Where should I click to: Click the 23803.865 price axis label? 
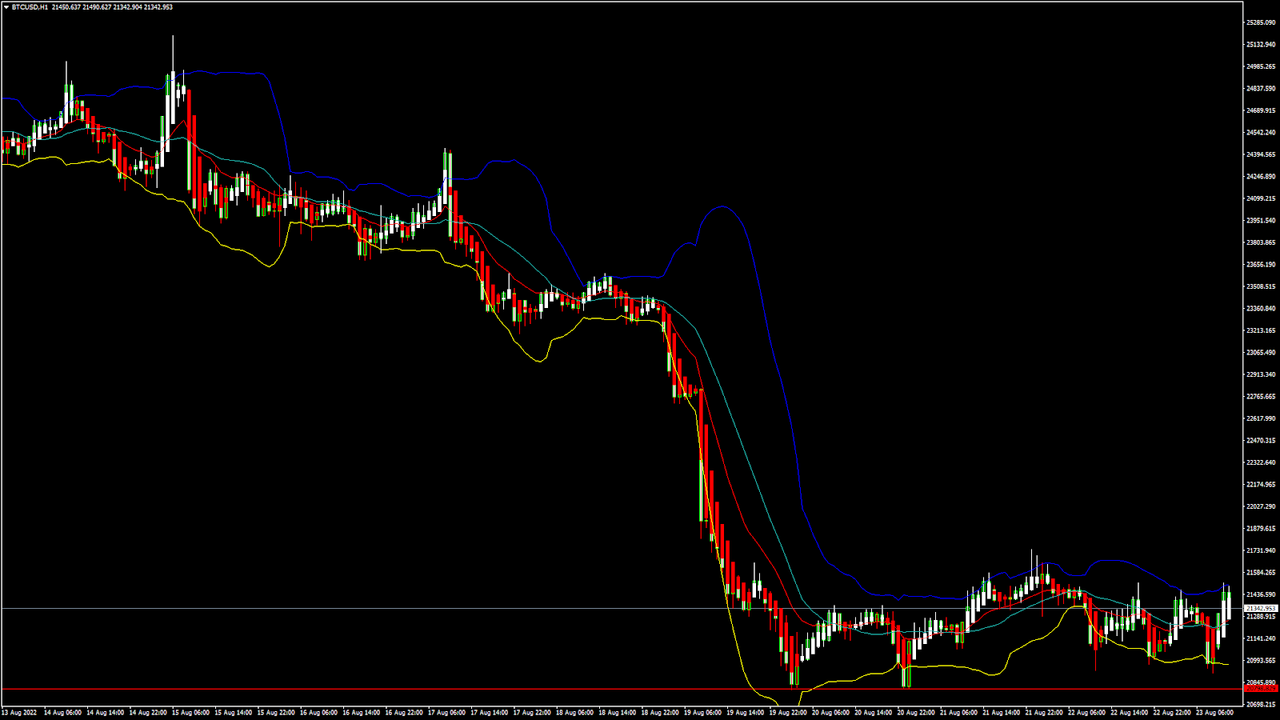click(x=1262, y=242)
